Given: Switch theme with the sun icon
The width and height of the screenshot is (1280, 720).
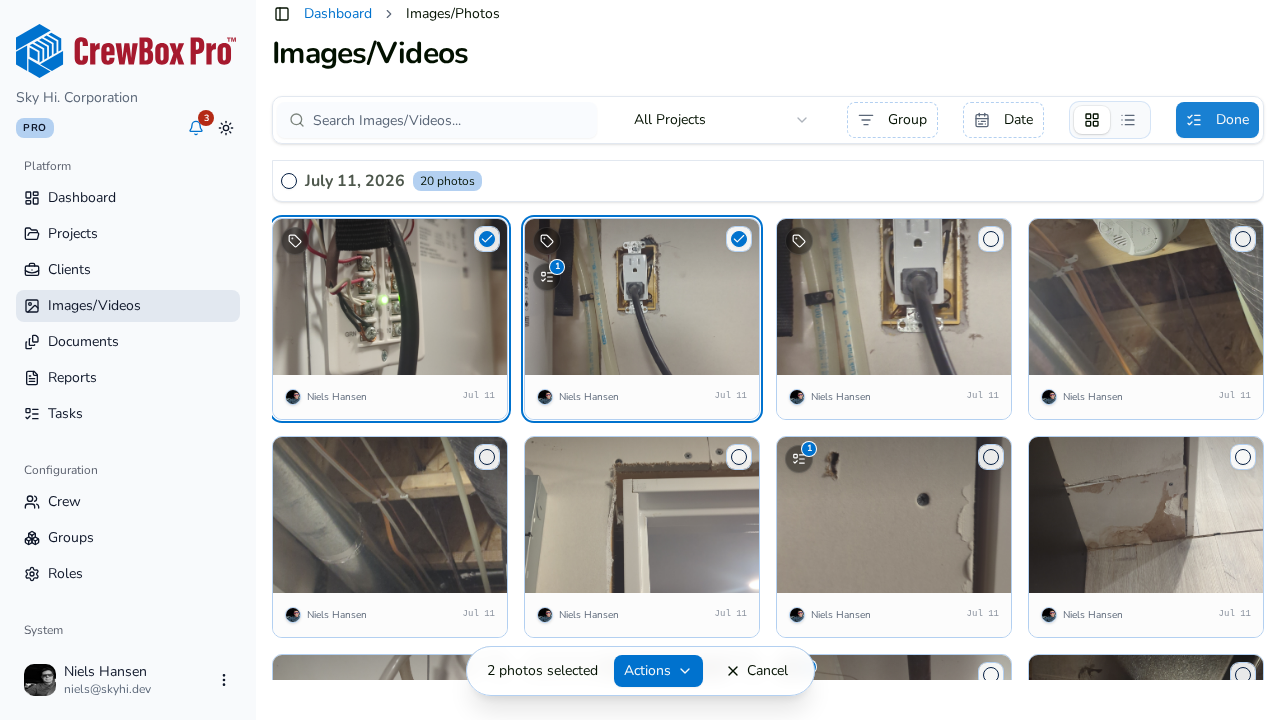Looking at the screenshot, I should (x=226, y=128).
